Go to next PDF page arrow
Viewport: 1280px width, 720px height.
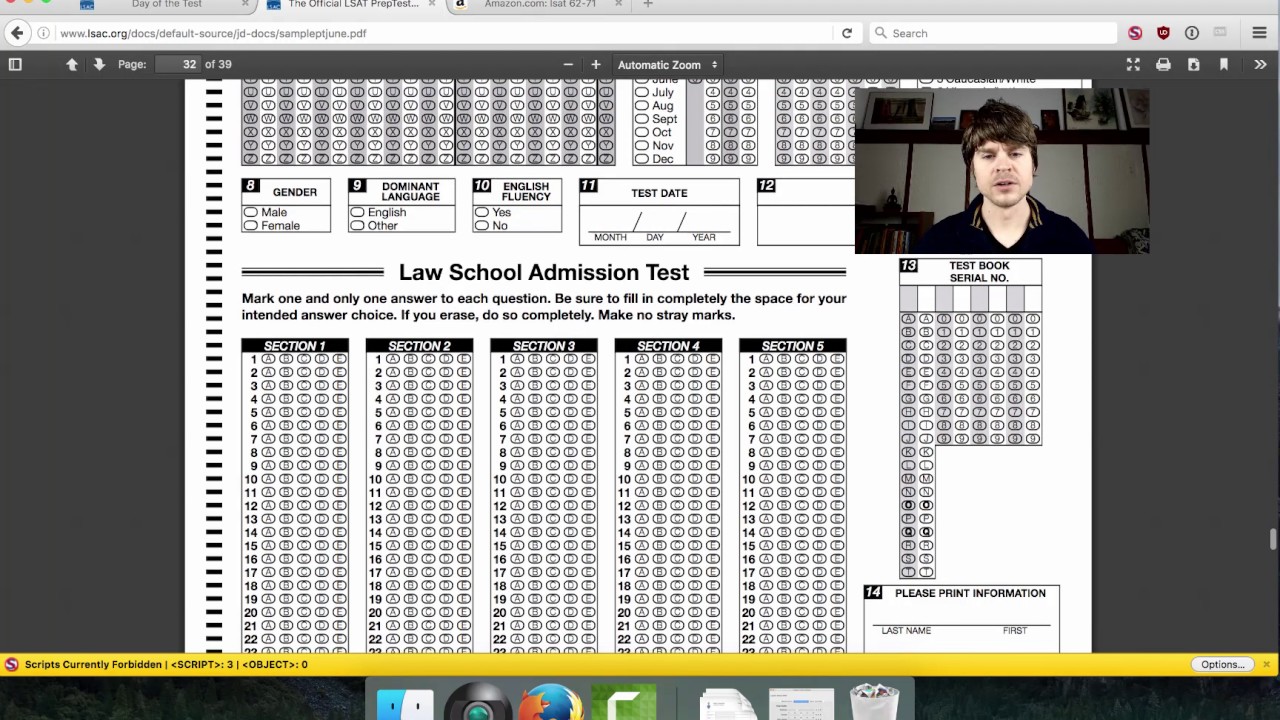click(x=99, y=64)
